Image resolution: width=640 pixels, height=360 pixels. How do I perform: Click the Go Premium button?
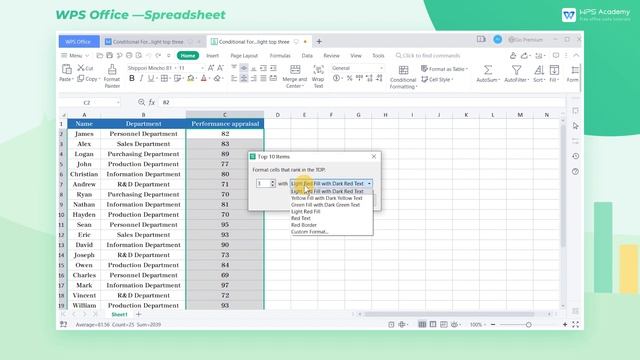tap(526, 40)
